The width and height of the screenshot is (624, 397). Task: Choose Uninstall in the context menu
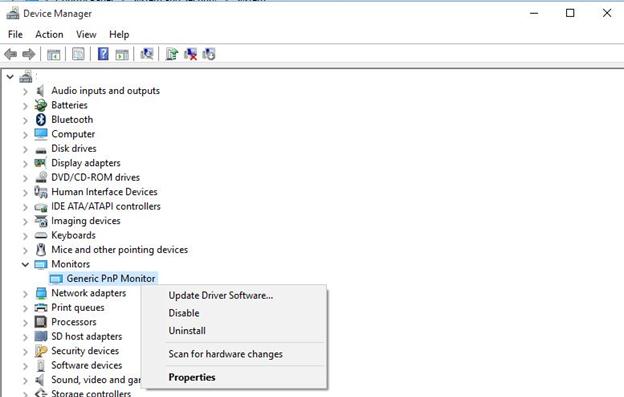[x=187, y=331]
